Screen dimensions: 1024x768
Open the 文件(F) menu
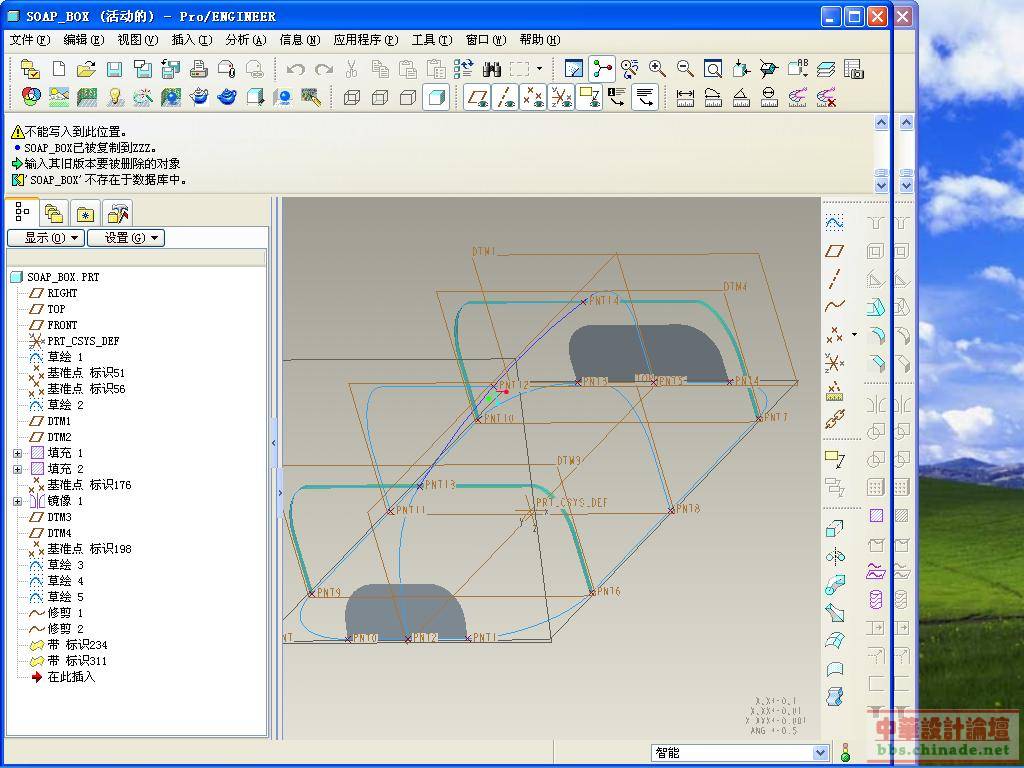coord(29,40)
